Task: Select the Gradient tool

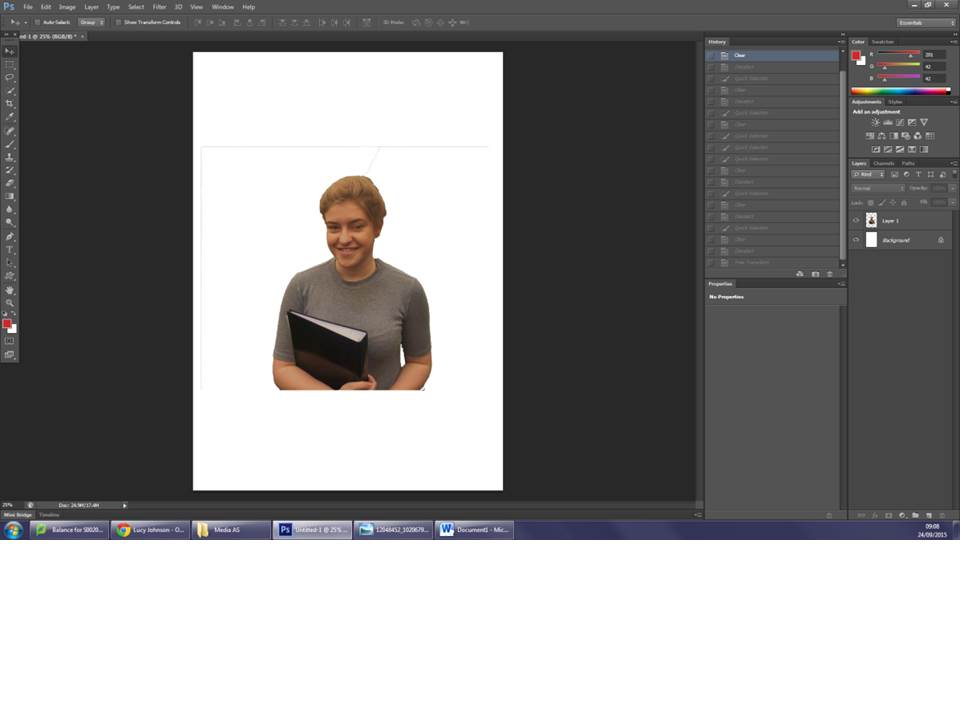Action: click(x=9, y=197)
